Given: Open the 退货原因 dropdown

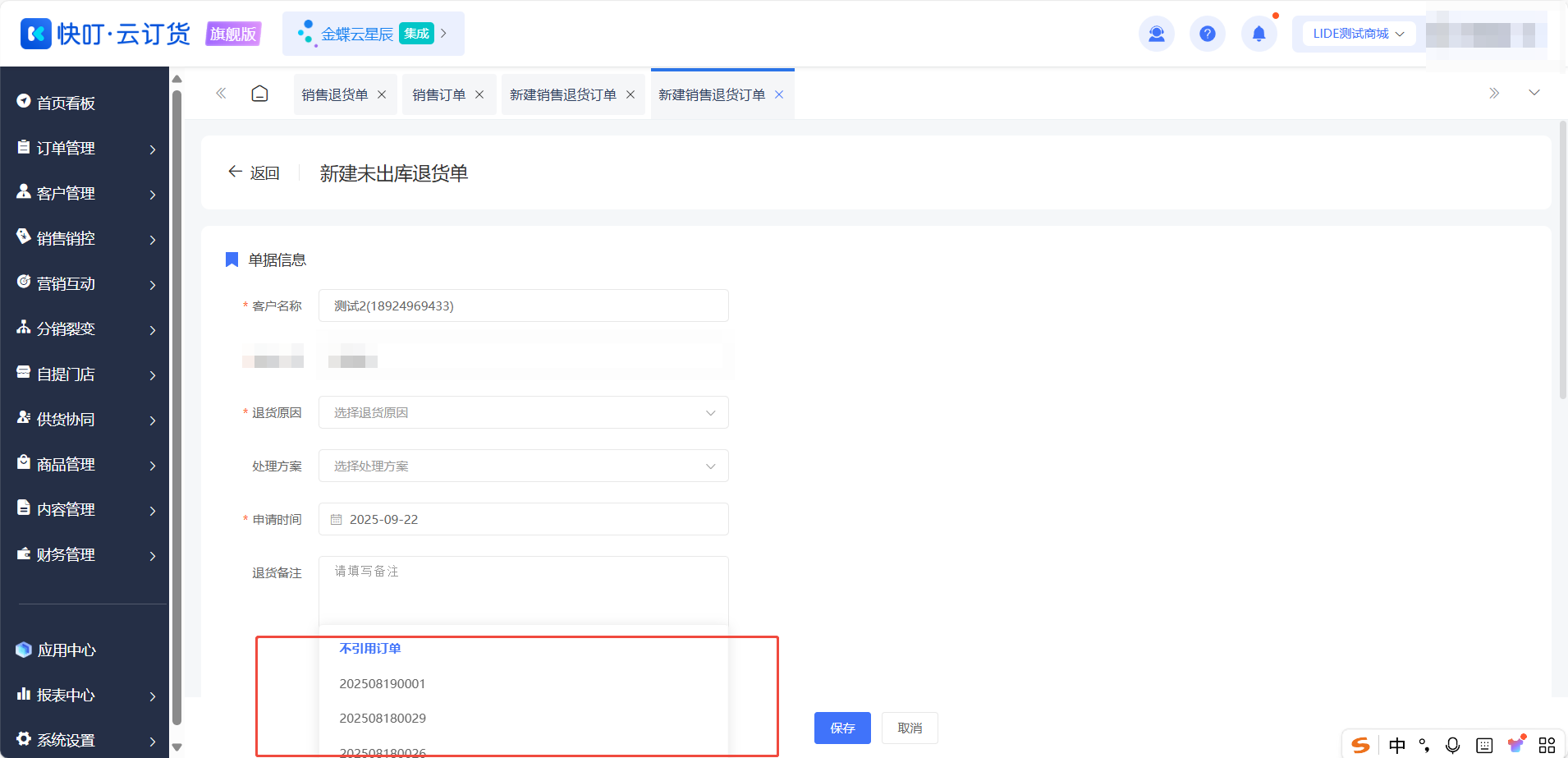Looking at the screenshot, I should click(523, 412).
